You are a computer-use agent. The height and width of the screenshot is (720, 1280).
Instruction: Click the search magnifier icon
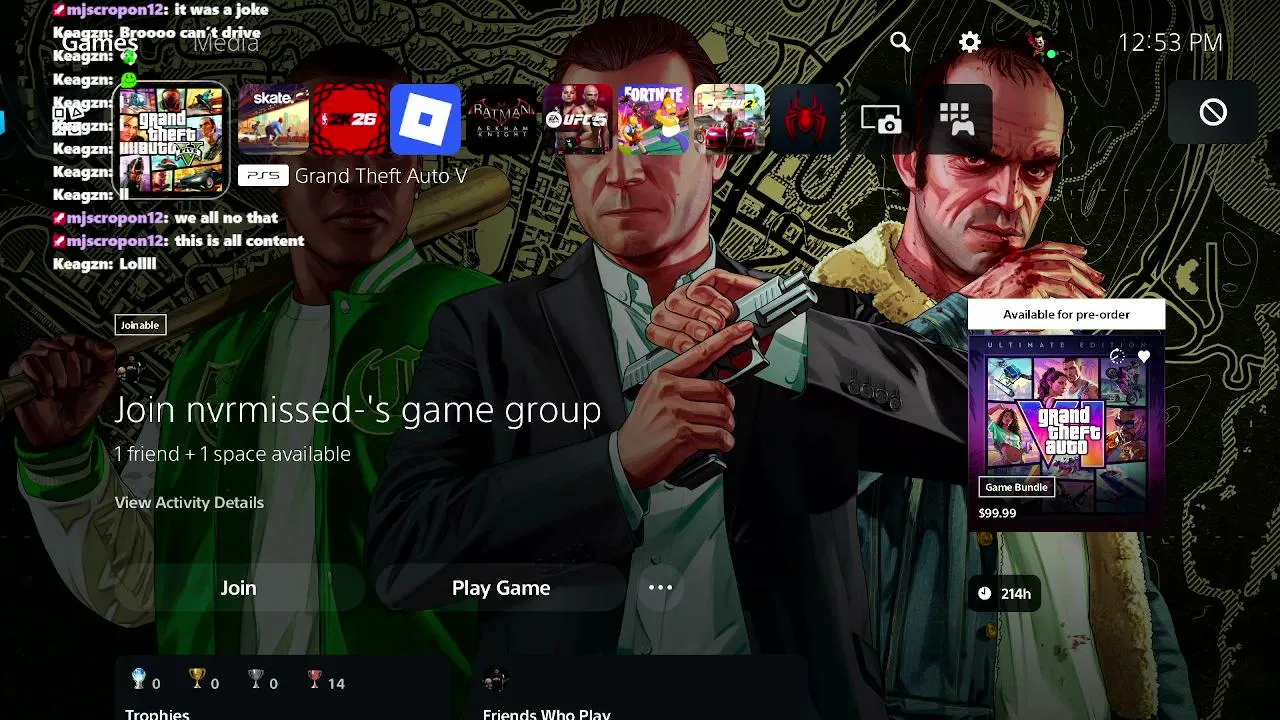tap(900, 42)
